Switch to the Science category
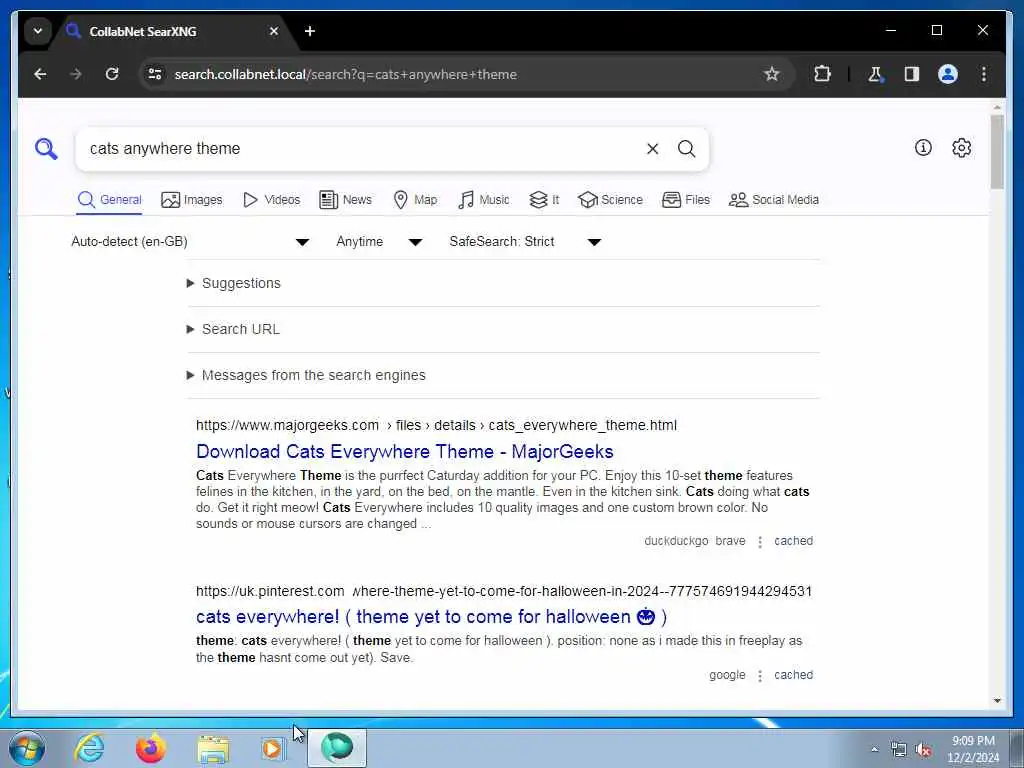The image size is (1024, 768). click(x=611, y=200)
